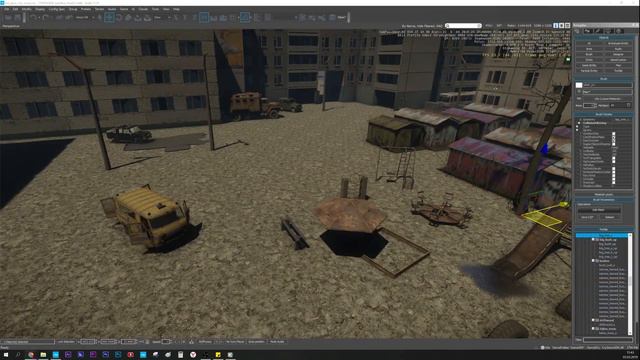Open the Objects tab of the RollupBar
Viewport: 640px width, 360px height.
(577, 31)
